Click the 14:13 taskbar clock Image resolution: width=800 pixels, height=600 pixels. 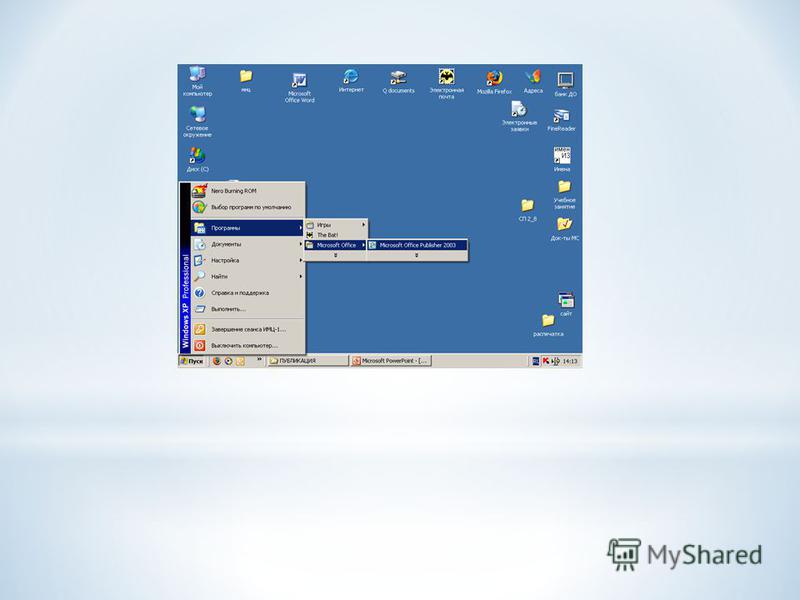coord(570,361)
